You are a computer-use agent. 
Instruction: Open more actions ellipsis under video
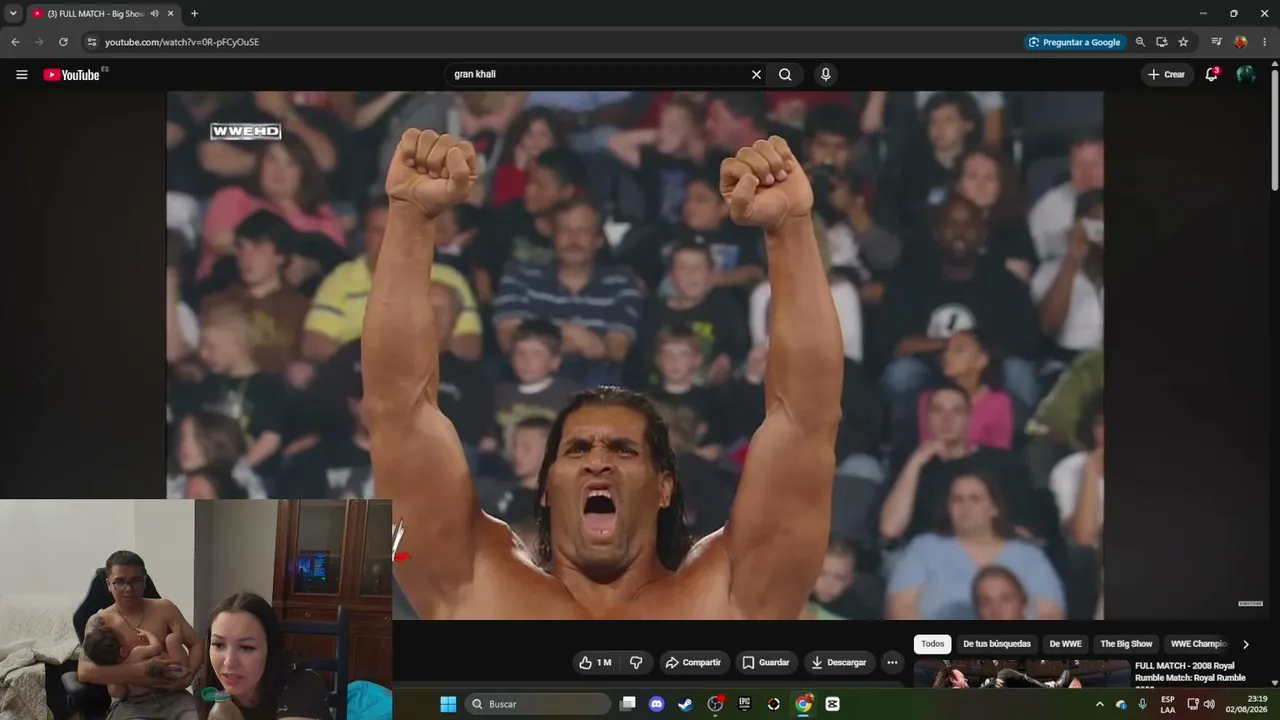(892, 662)
